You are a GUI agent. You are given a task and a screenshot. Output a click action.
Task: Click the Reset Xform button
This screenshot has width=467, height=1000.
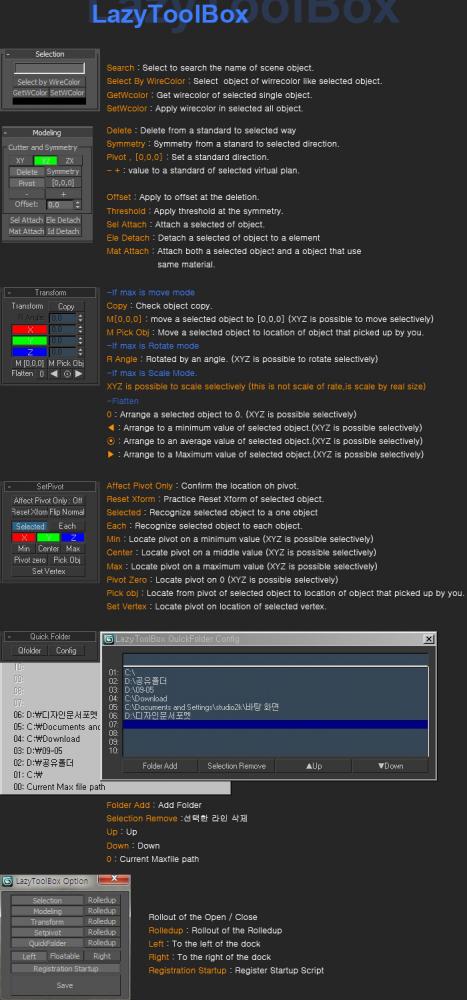[30, 512]
